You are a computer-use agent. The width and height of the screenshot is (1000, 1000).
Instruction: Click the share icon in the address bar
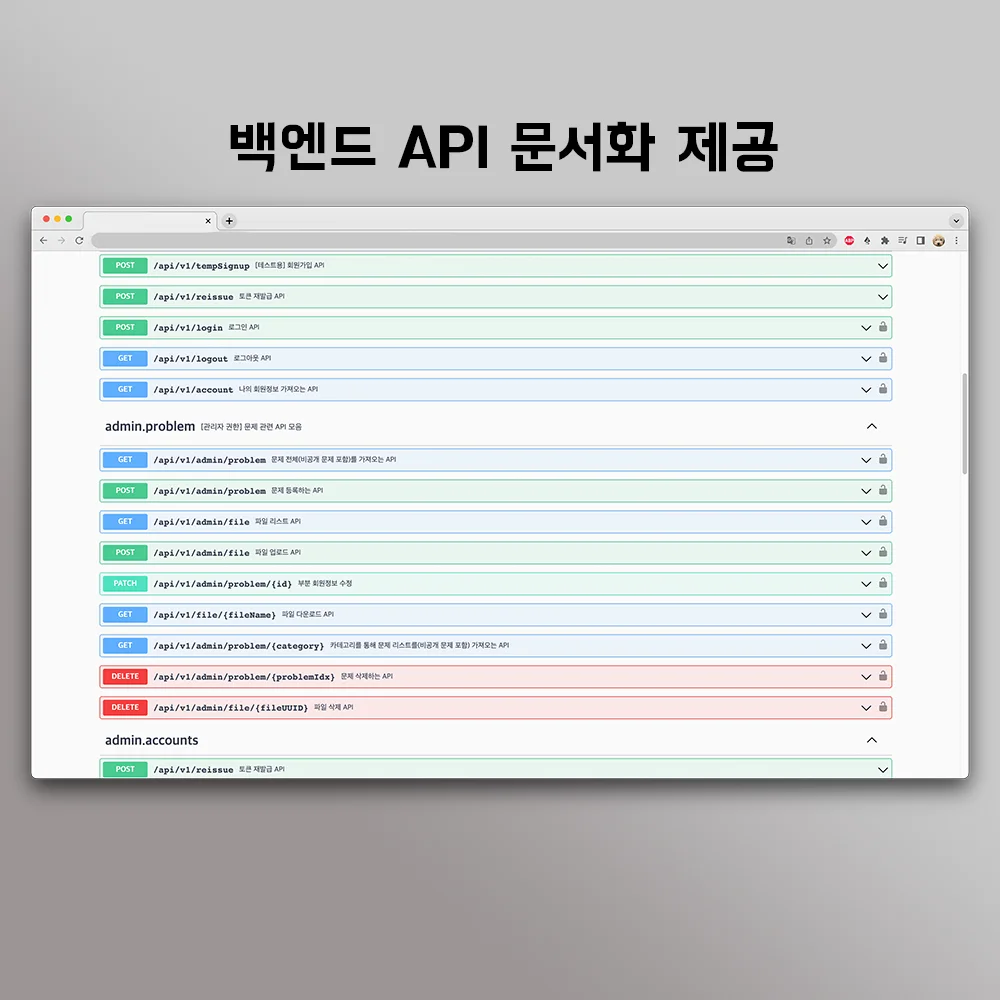(810, 240)
